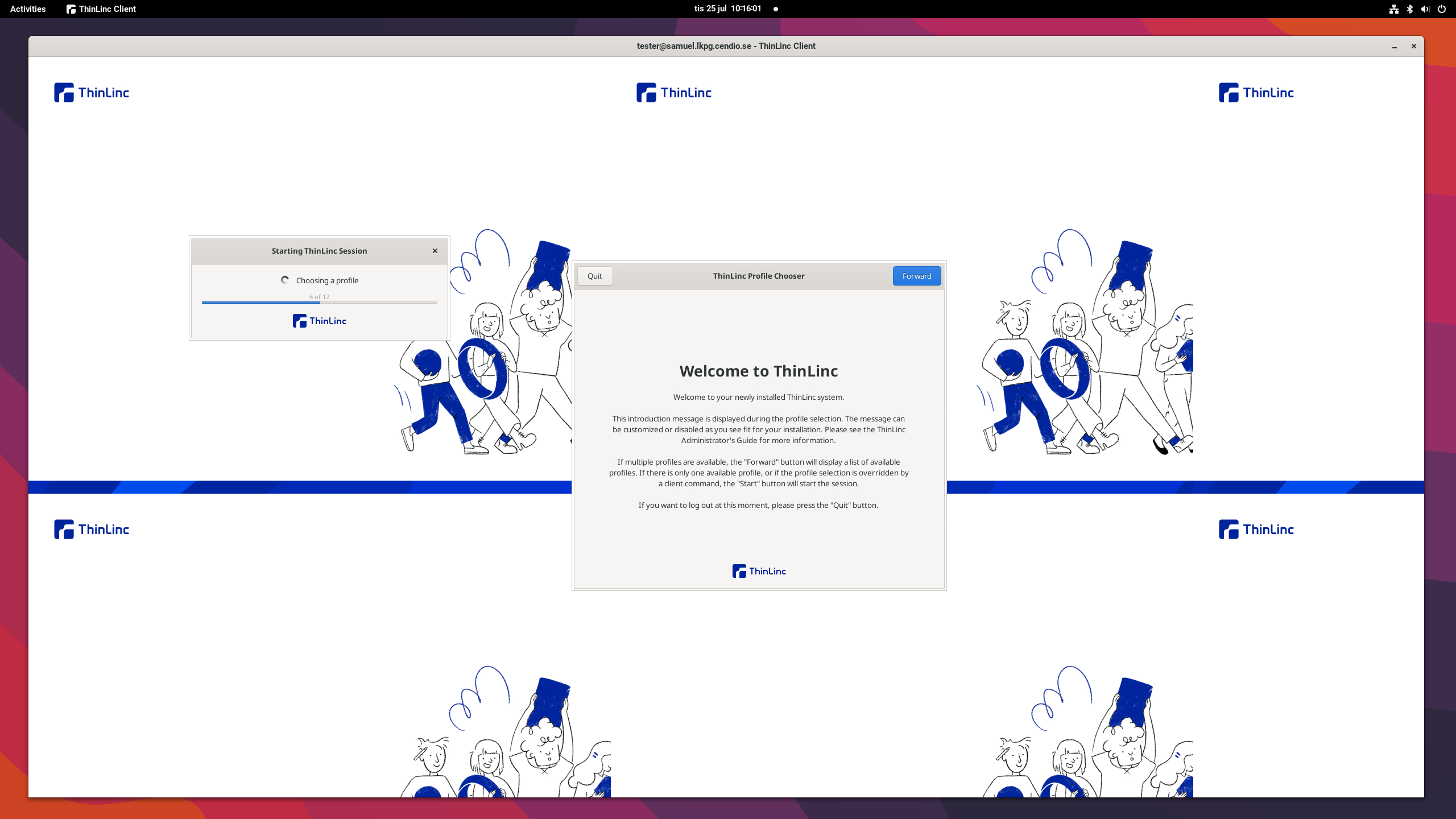Minimize the ThinLinc Client window

pos(1395,47)
